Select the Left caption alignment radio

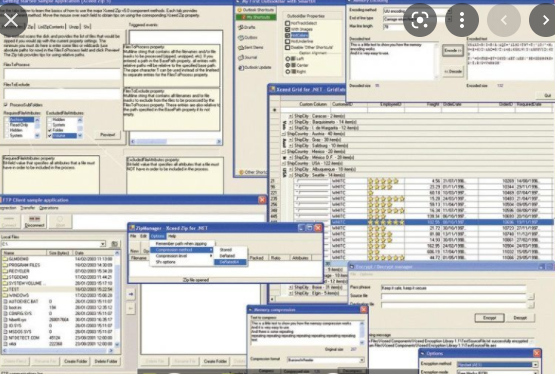287,59
